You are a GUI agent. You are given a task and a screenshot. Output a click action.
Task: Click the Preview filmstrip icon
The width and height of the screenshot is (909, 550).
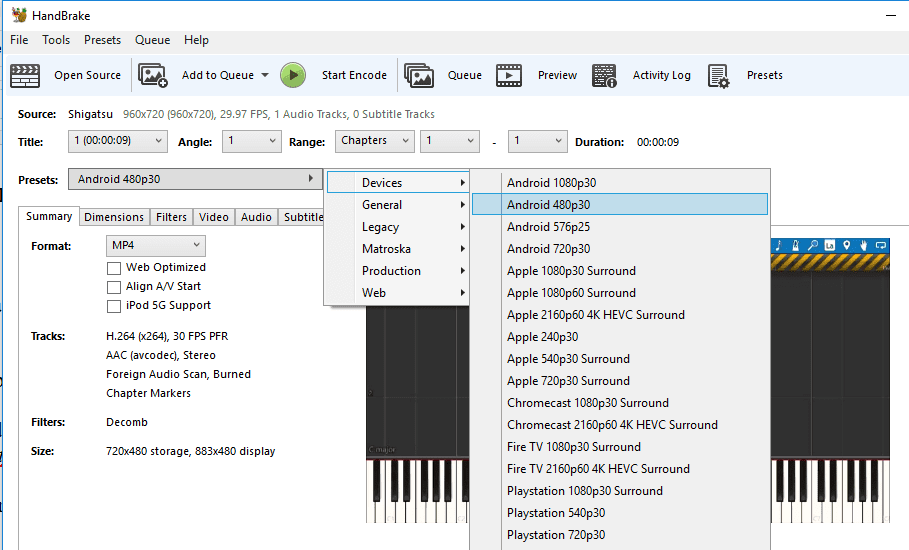[509, 75]
